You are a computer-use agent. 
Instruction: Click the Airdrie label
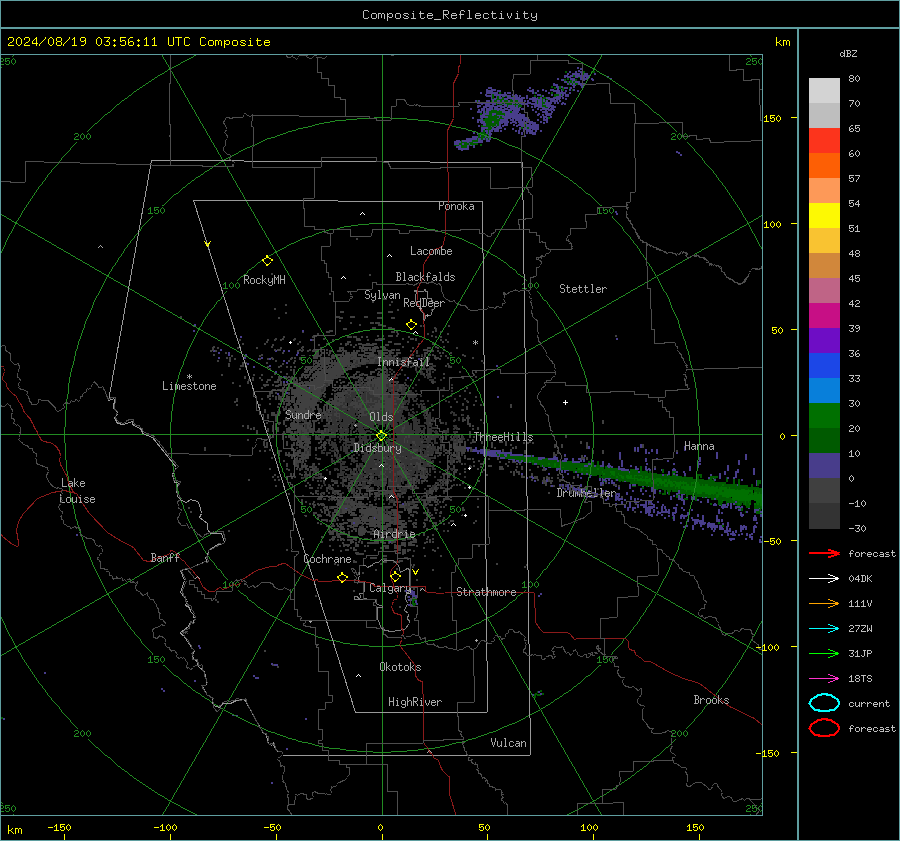394,534
